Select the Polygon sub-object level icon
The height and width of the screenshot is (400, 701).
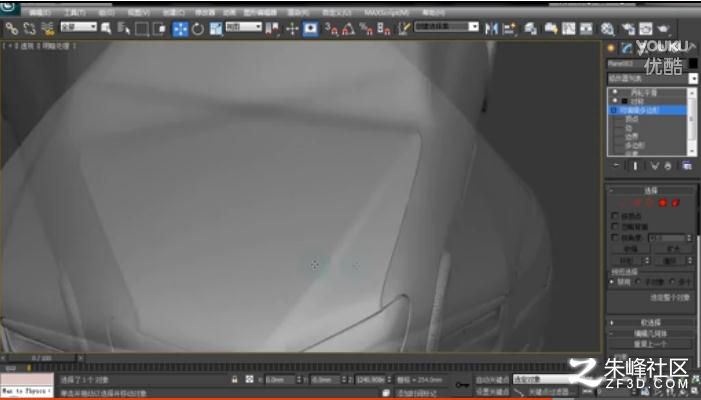[x=663, y=203]
